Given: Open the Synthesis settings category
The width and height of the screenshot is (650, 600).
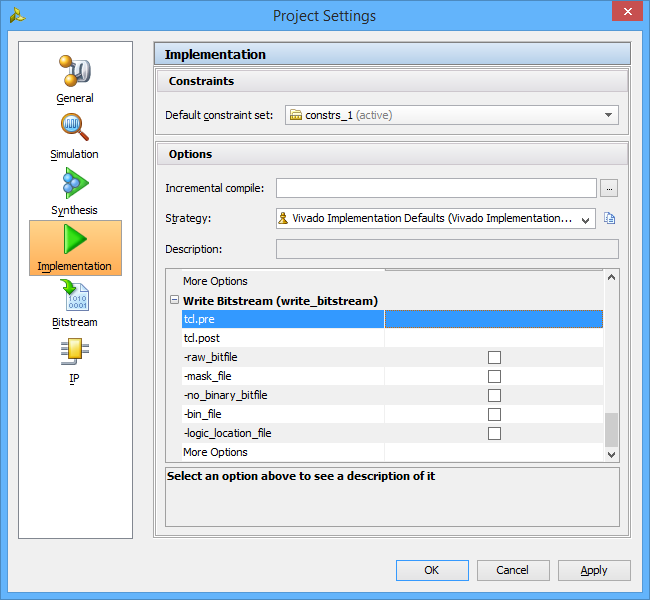Looking at the screenshot, I should pos(75,192).
